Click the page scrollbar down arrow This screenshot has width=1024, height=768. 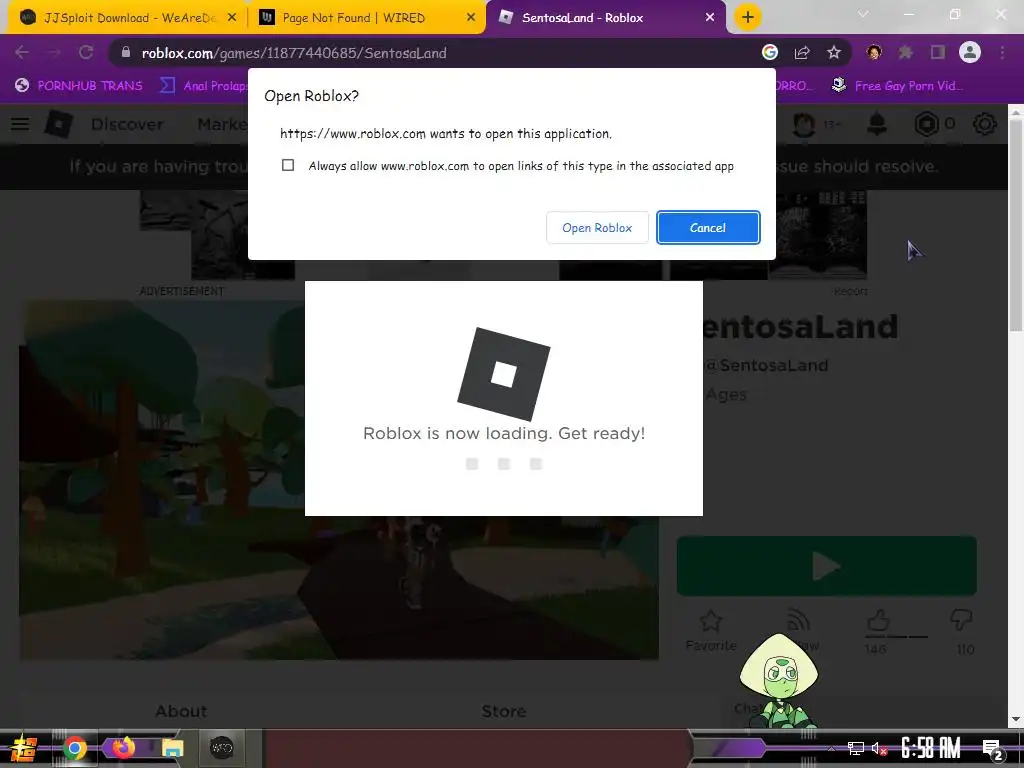pos(1016,719)
